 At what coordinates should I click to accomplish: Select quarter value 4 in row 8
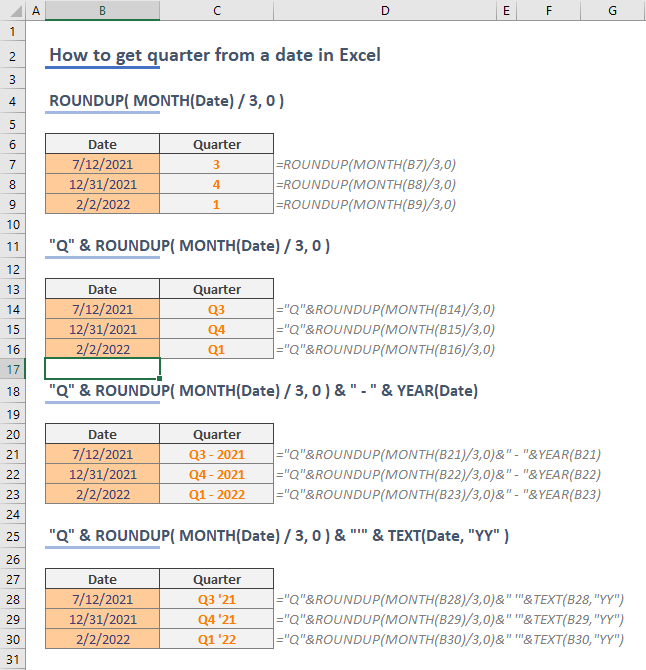click(x=217, y=184)
